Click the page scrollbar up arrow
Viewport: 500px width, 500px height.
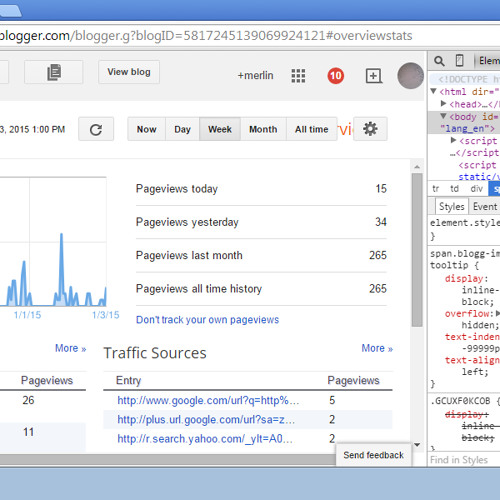click(417, 167)
